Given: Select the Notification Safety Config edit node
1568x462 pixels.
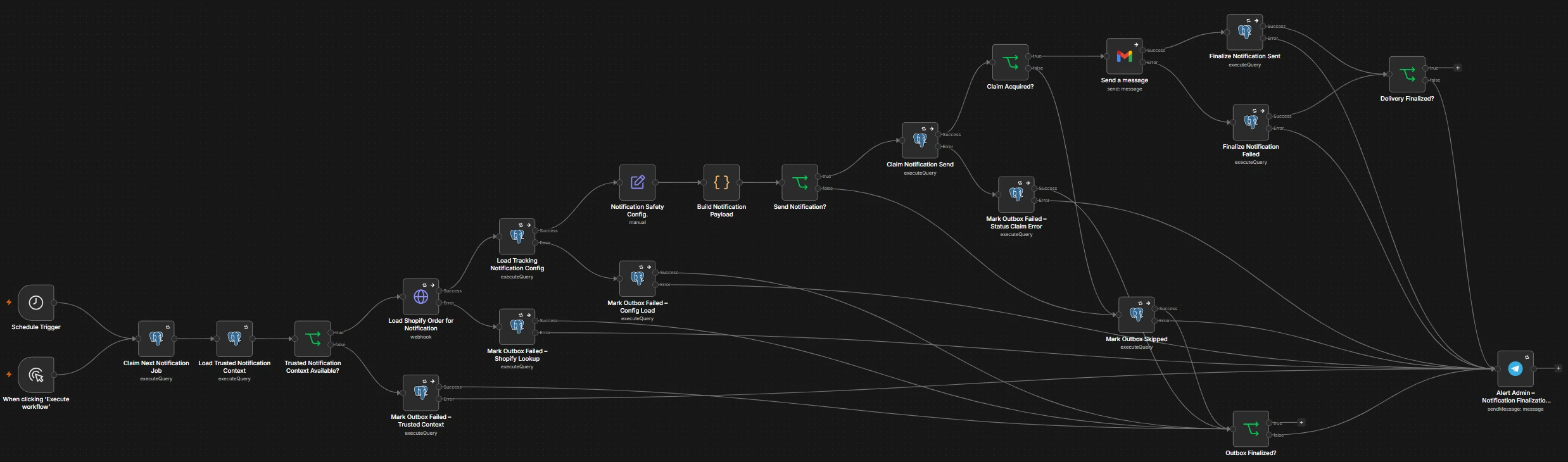Looking at the screenshot, I should (638, 182).
